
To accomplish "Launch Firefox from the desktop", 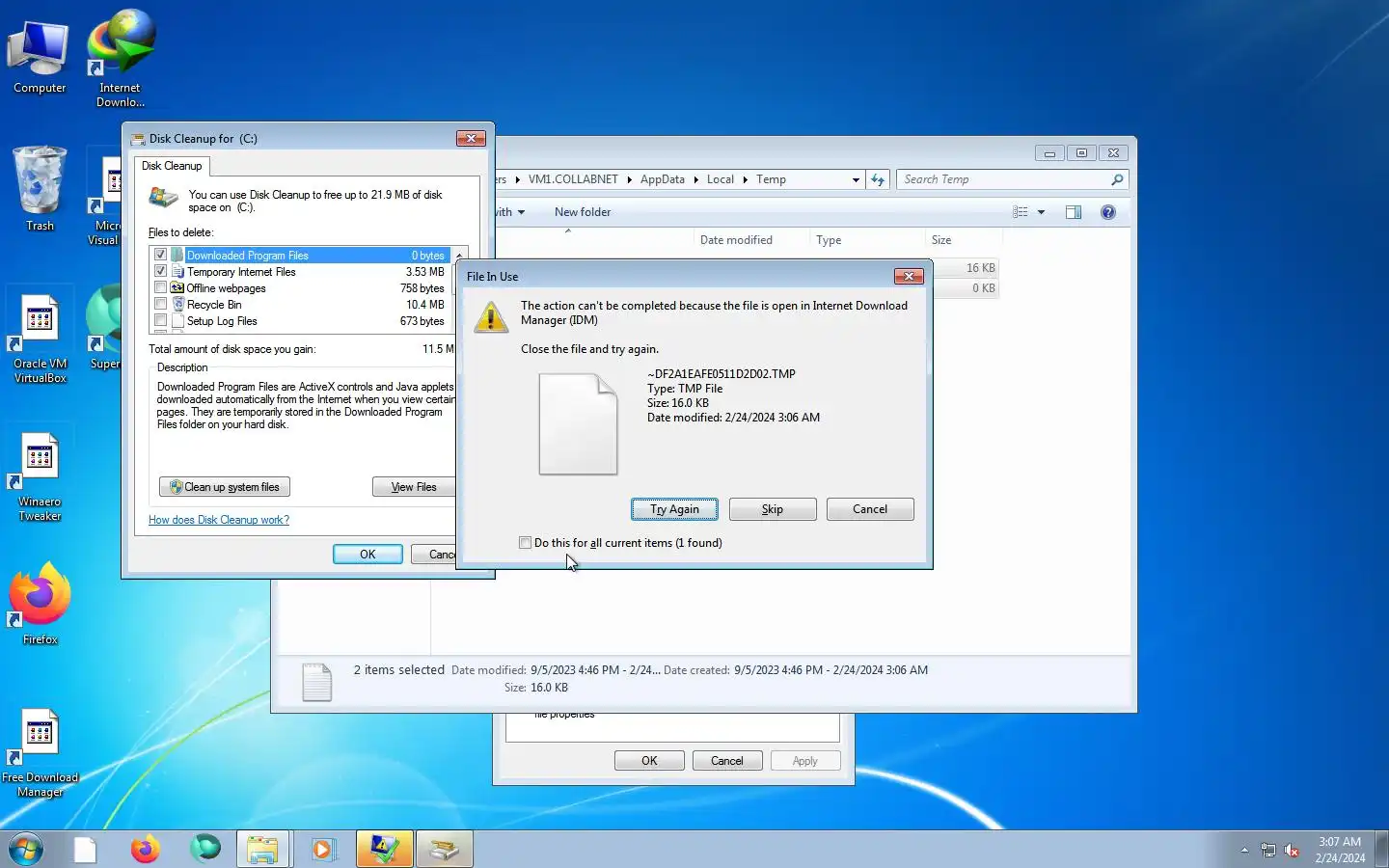I will pyautogui.click(x=40, y=603).
